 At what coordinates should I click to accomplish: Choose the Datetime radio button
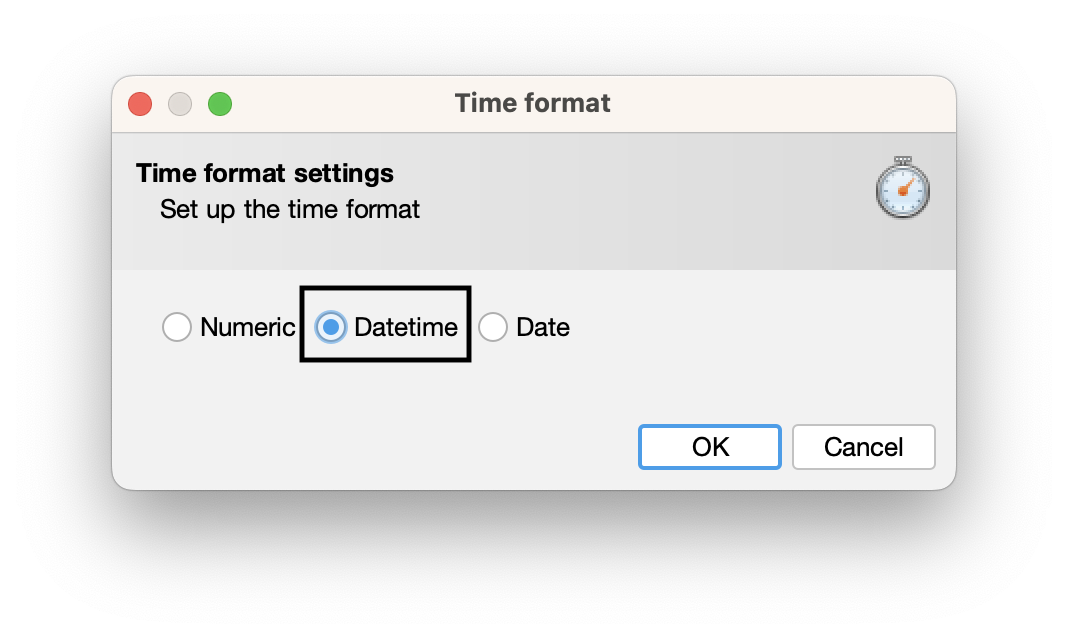point(331,327)
